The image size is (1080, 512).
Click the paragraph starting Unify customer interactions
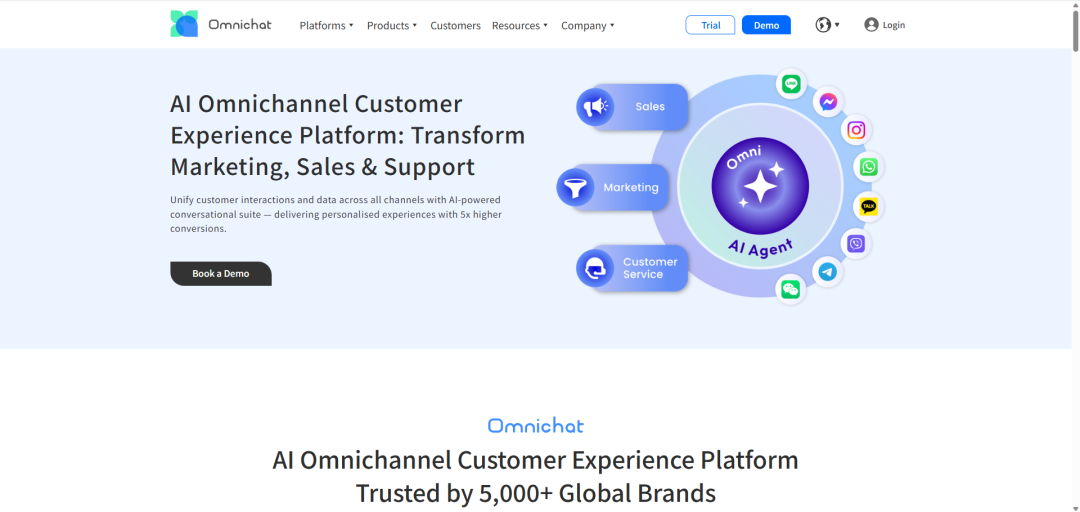[x=336, y=214]
